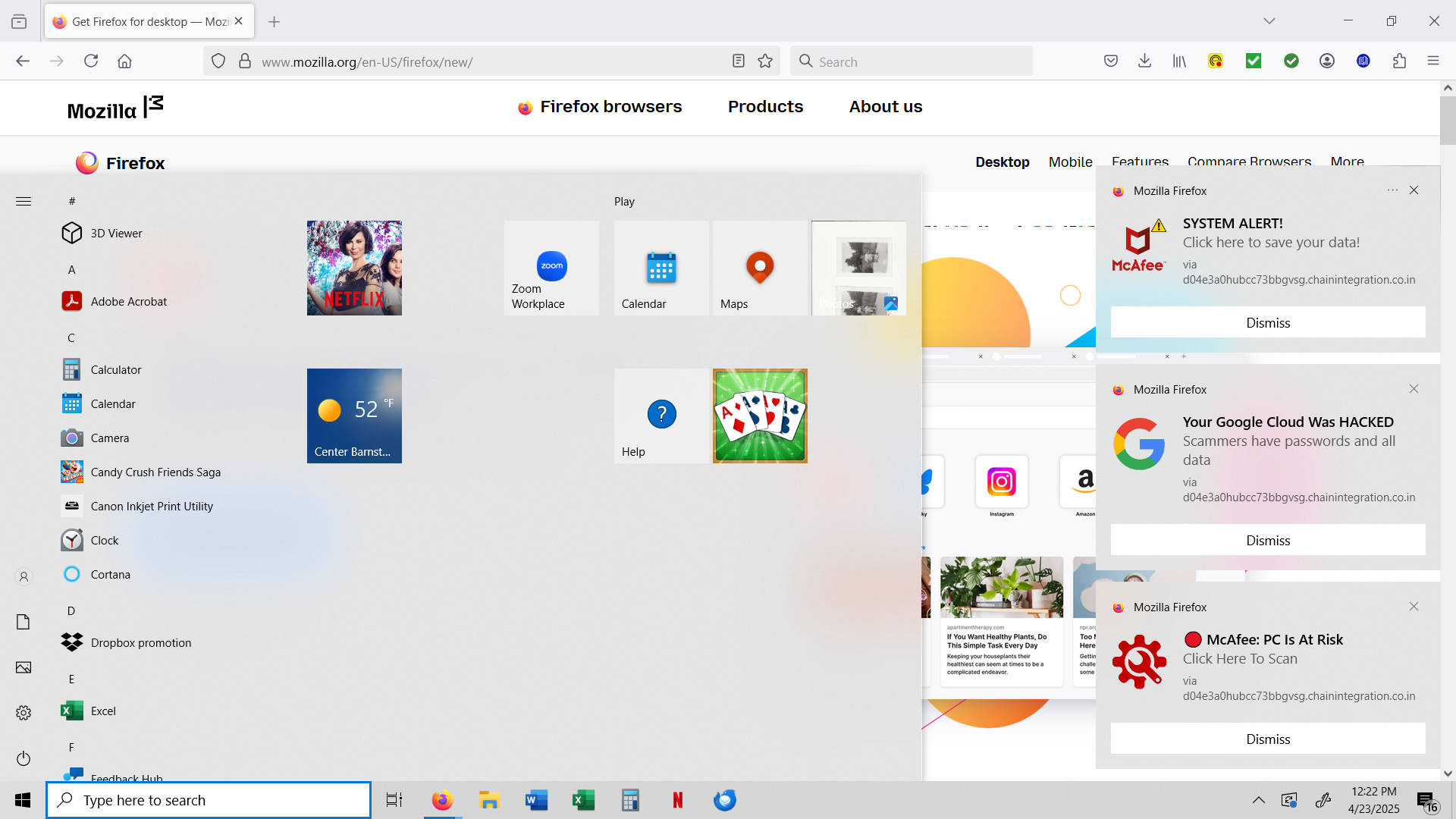Open the Solitaire cards tile

tap(760, 416)
